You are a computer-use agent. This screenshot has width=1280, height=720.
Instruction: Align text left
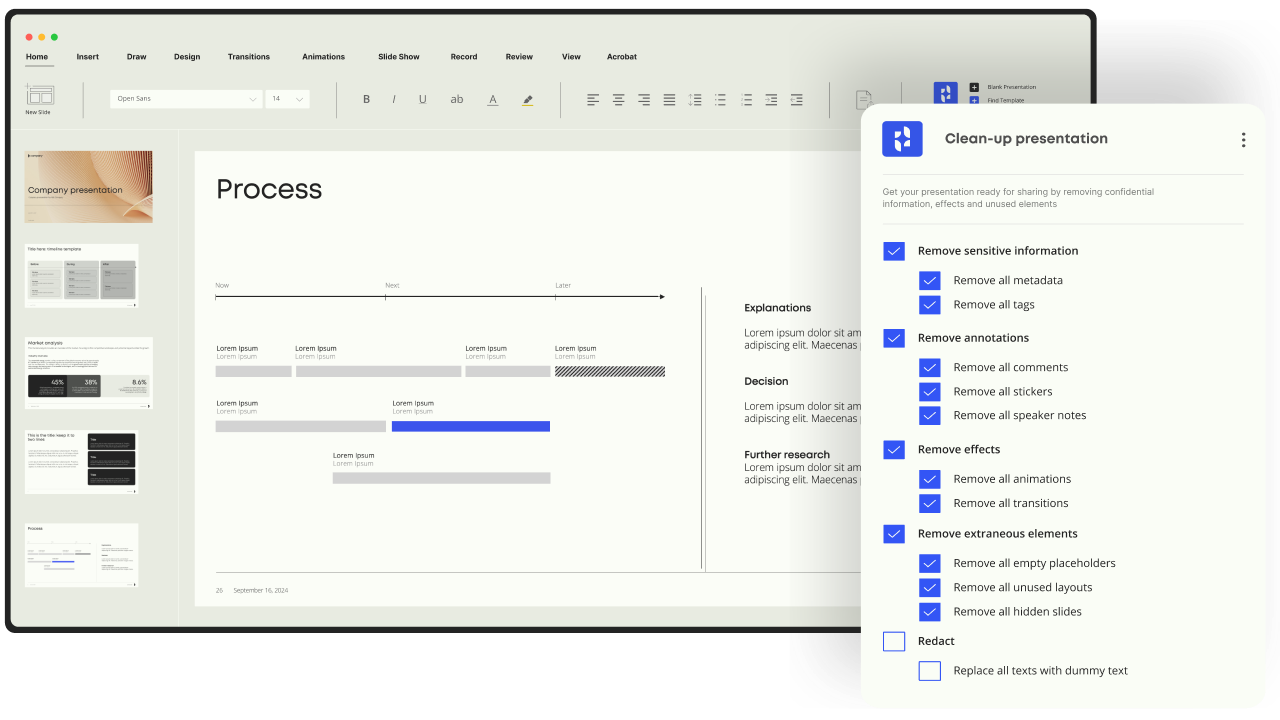click(593, 99)
